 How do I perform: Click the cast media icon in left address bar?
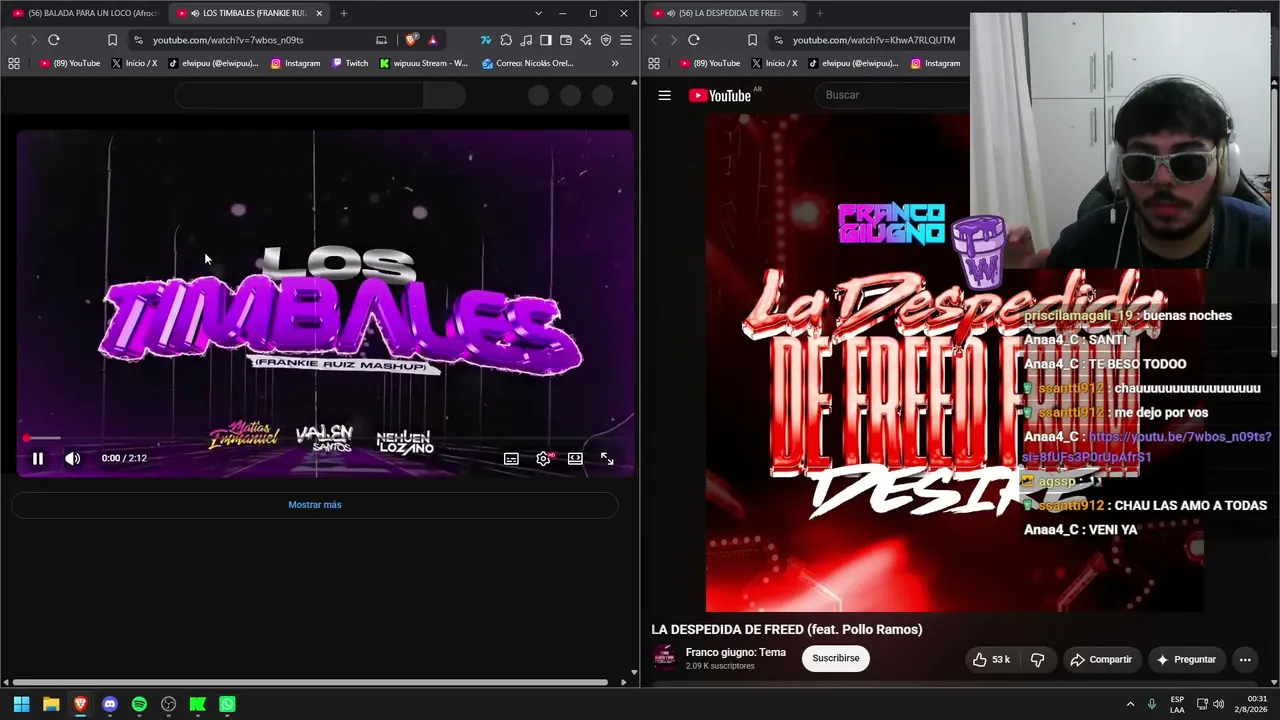pyautogui.click(x=381, y=40)
